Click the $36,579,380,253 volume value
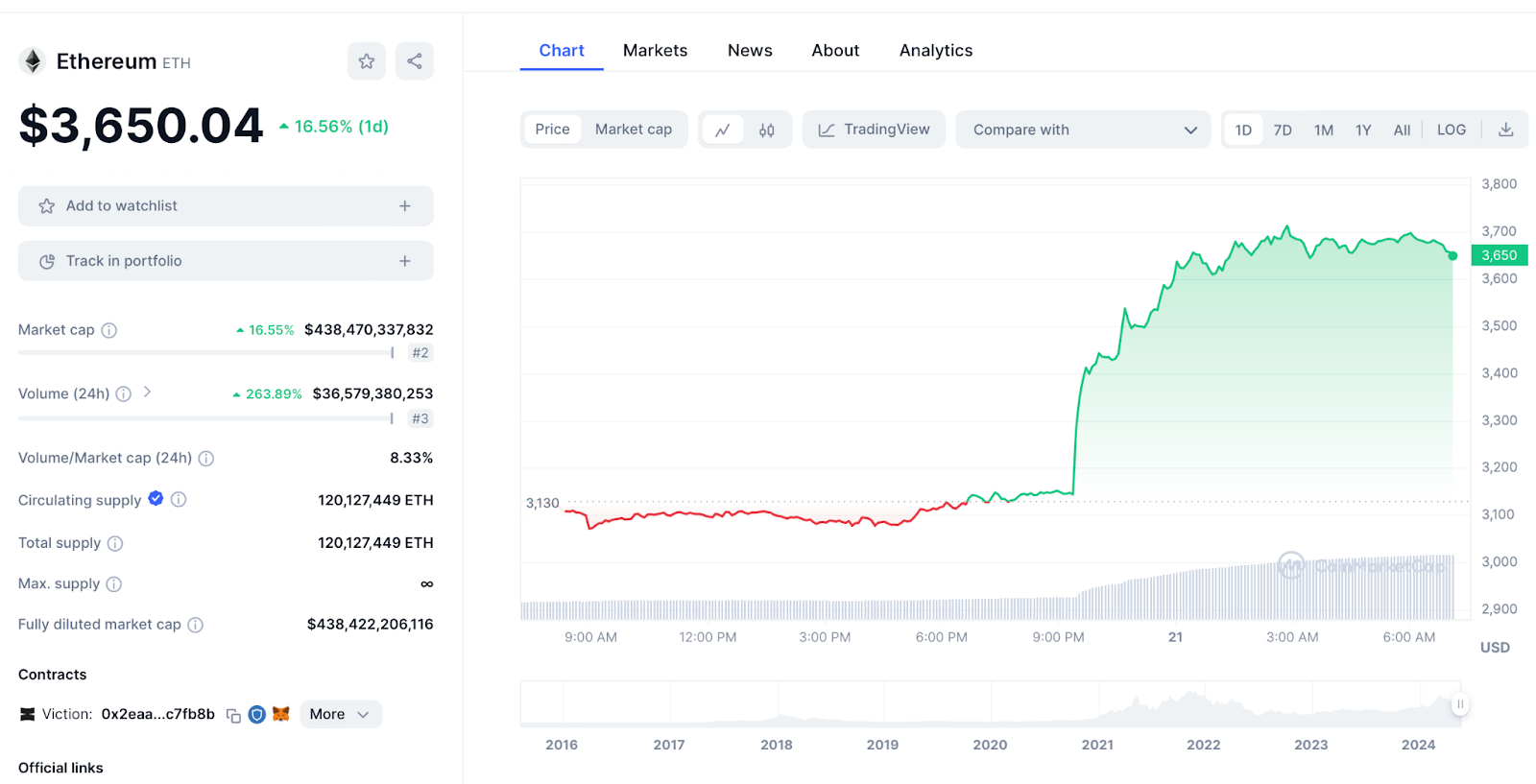Viewport: 1536px width, 784px height. (372, 393)
